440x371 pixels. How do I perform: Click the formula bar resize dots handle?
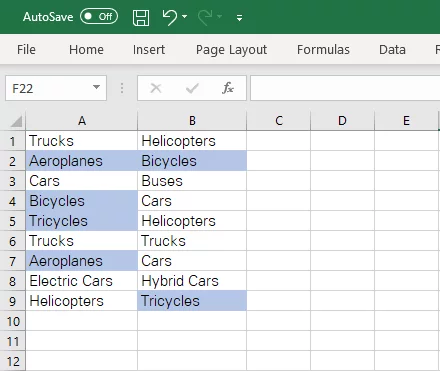pos(122,88)
